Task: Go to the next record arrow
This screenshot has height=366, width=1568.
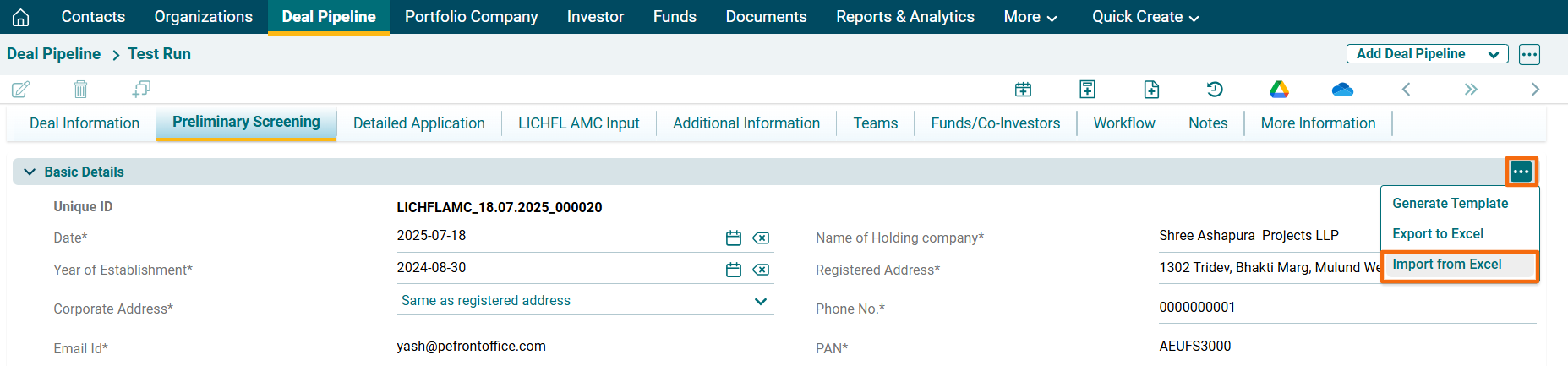Action: point(1535,89)
